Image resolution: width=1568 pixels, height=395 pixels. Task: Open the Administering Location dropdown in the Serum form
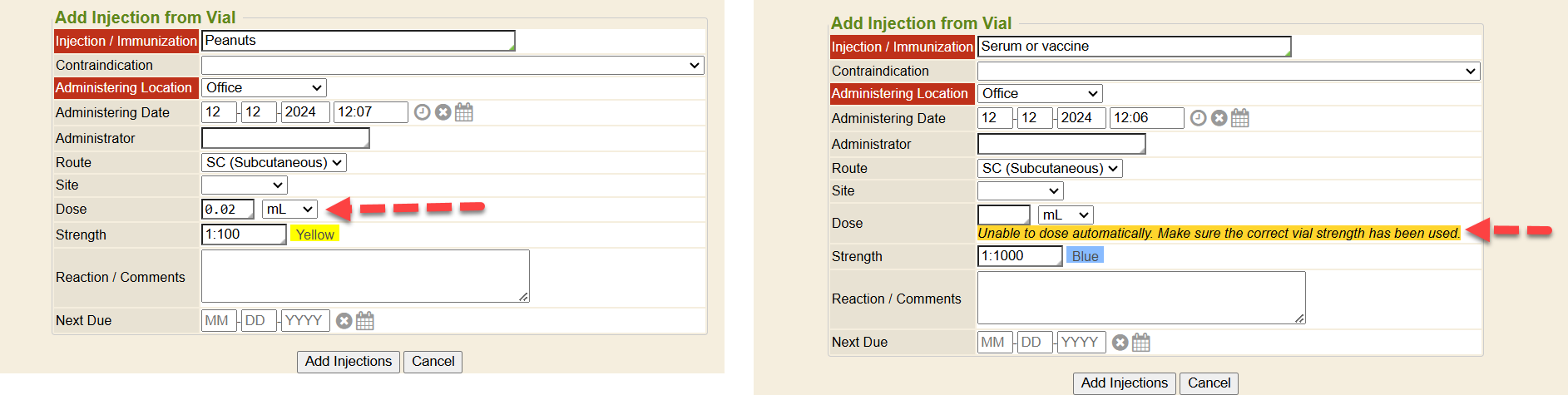pyautogui.click(x=1040, y=94)
